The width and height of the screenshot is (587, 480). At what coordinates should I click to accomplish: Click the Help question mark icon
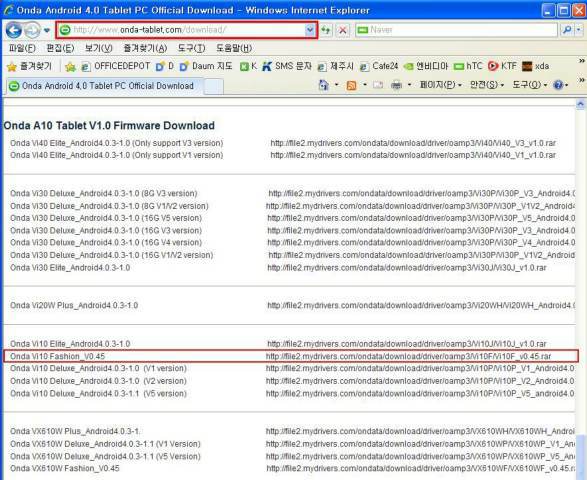click(x=558, y=85)
